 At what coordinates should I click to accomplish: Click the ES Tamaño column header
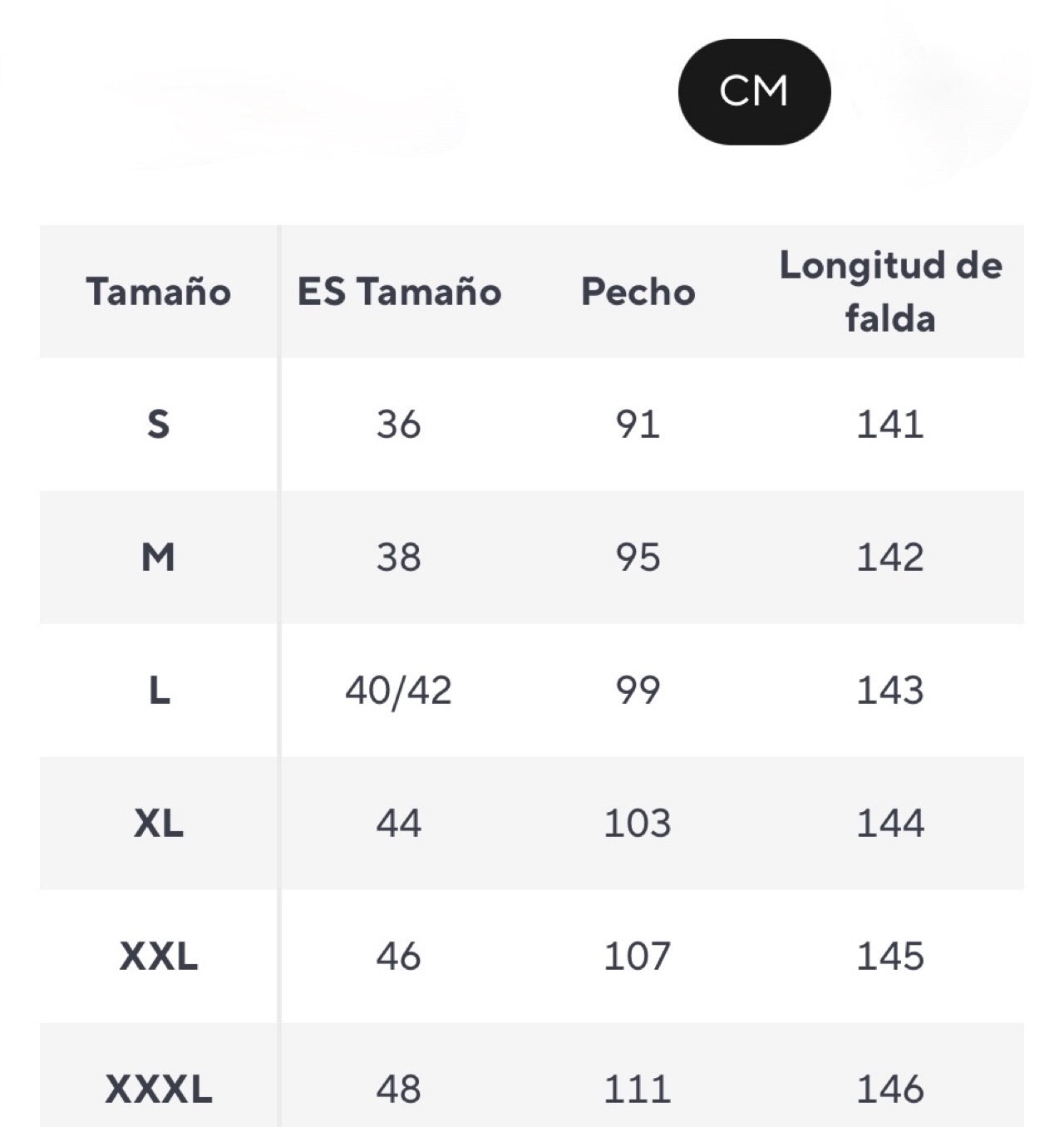pyautogui.click(x=399, y=292)
